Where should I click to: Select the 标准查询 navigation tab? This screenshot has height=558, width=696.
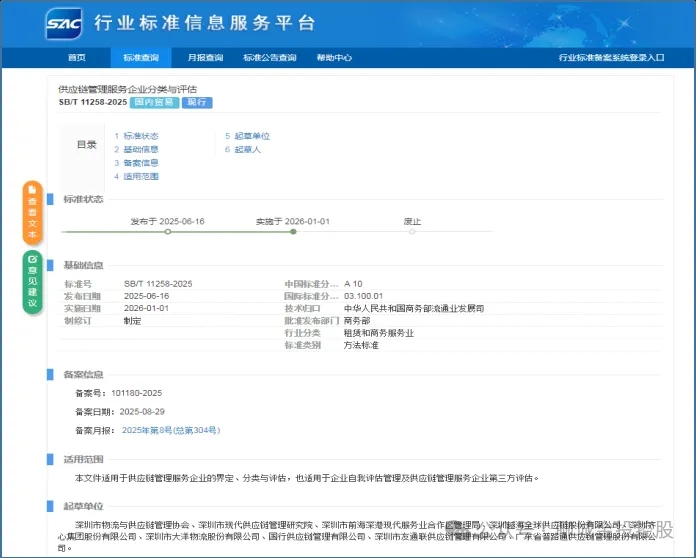click(142, 58)
